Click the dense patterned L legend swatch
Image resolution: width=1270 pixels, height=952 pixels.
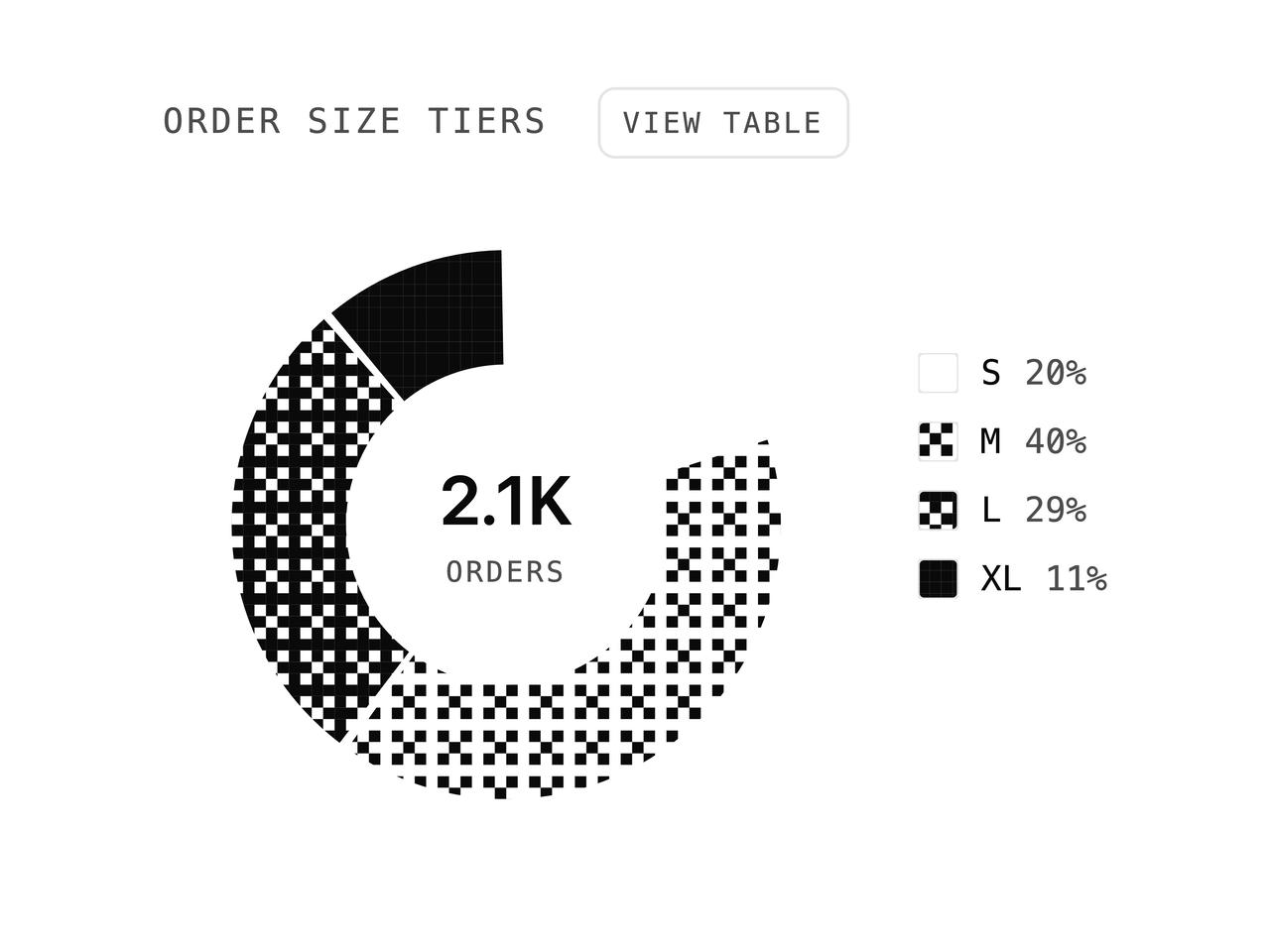(938, 510)
